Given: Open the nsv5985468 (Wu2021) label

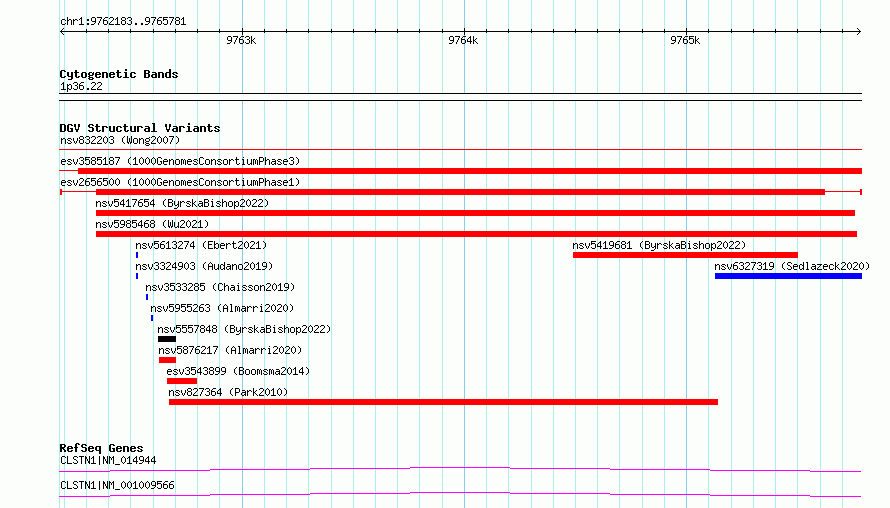Looking at the screenshot, I should pos(152,224).
